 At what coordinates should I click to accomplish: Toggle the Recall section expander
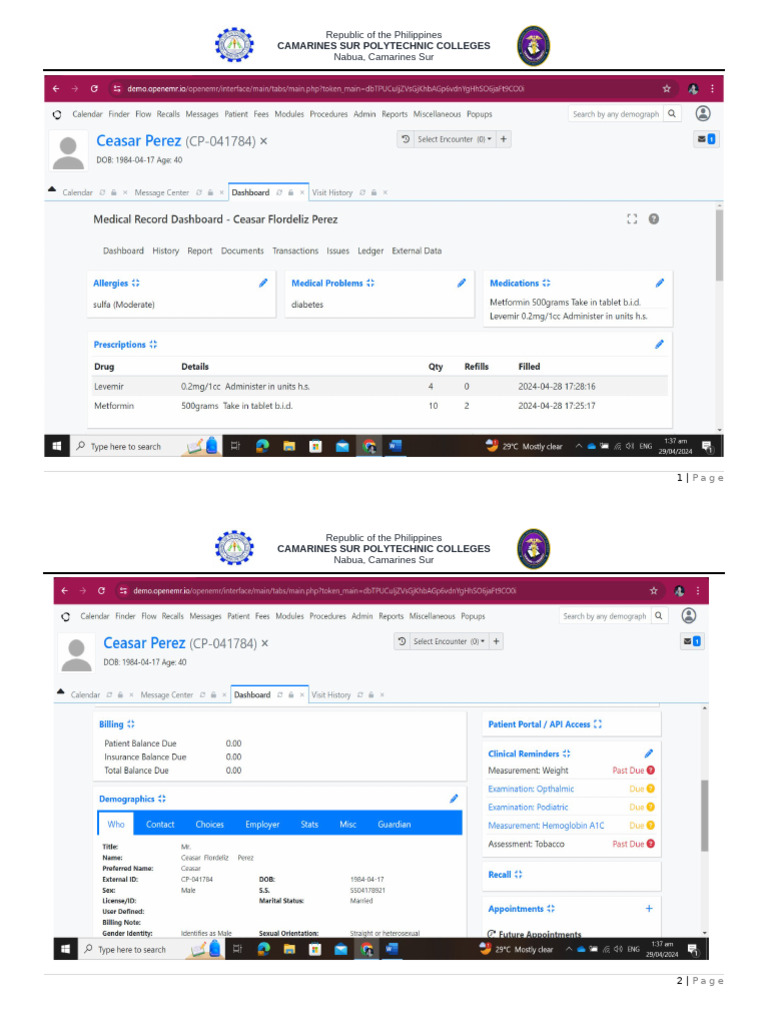point(518,874)
